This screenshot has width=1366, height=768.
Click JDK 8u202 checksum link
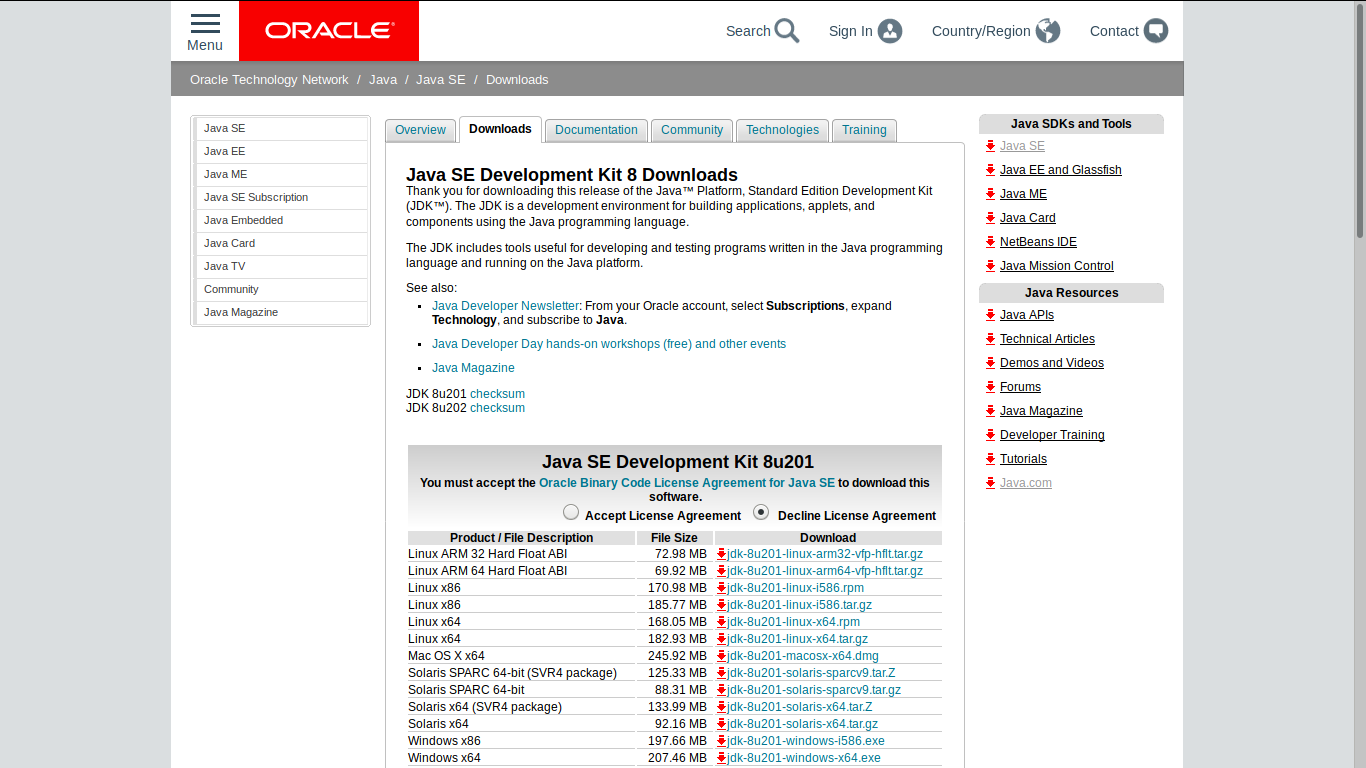[497, 408]
